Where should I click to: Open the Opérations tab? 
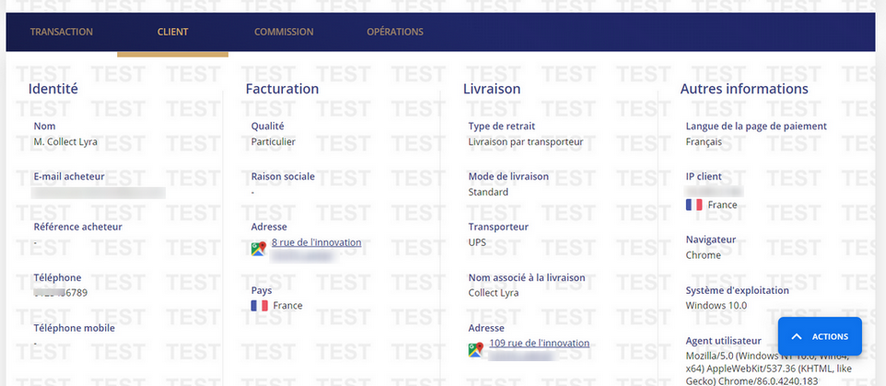click(x=395, y=32)
